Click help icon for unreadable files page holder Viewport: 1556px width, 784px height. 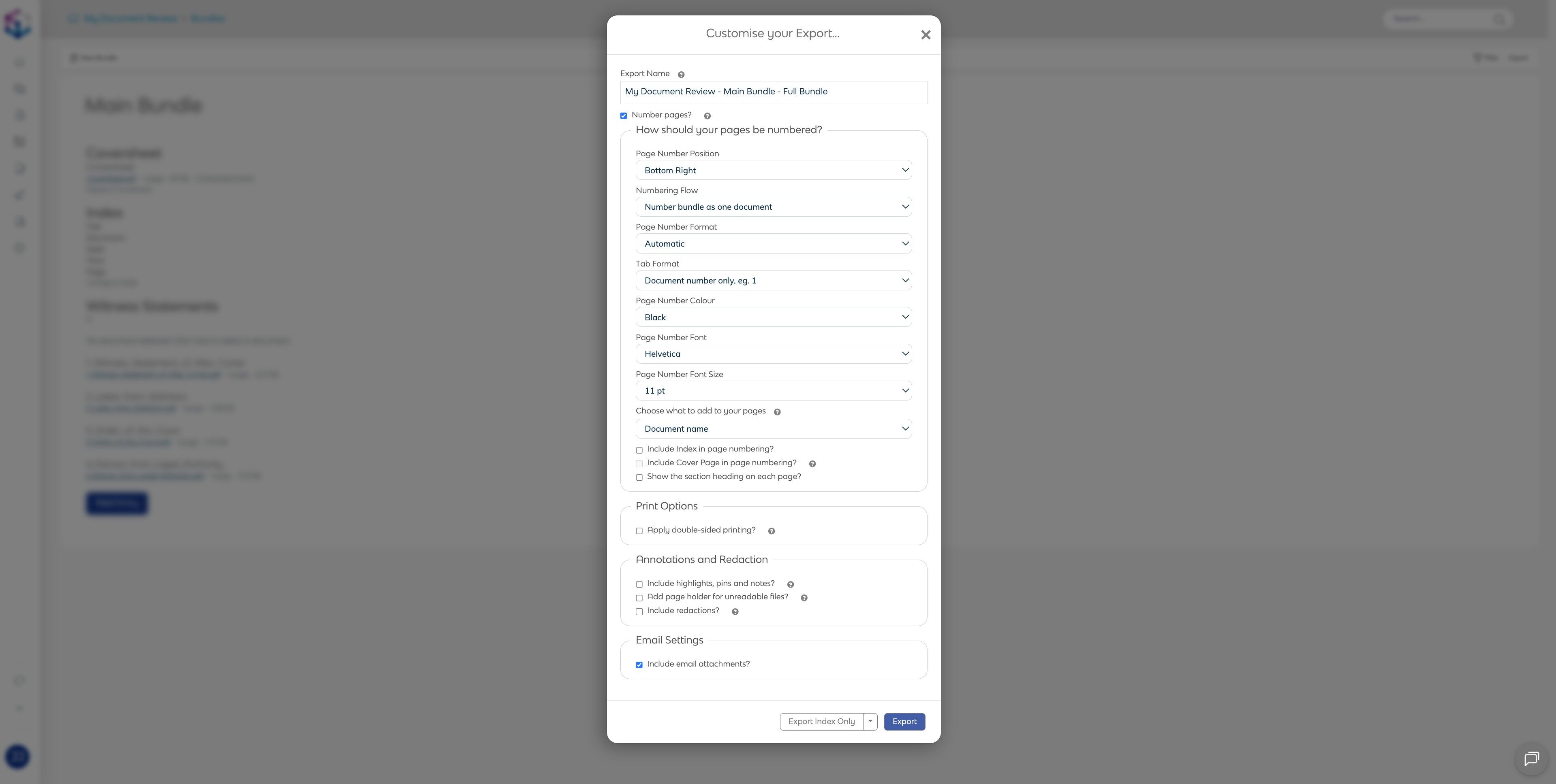804,598
